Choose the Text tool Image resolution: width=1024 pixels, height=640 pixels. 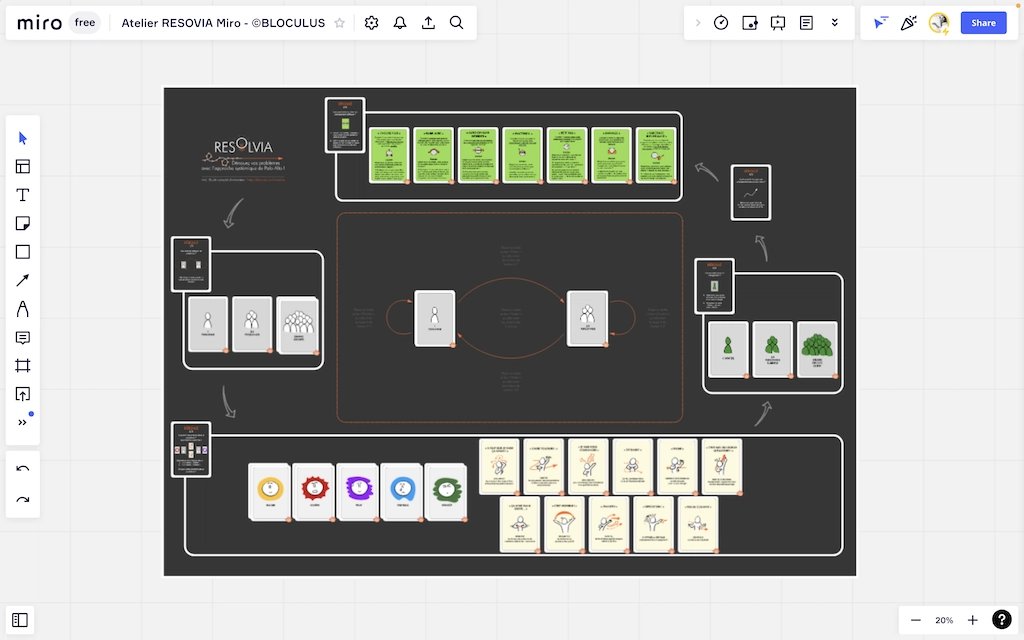pos(23,195)
